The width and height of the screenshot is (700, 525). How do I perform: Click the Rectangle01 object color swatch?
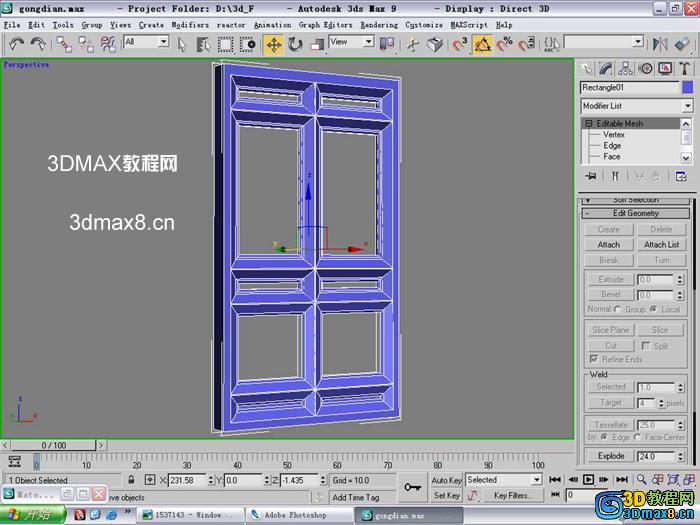click(x=688, y=87)
